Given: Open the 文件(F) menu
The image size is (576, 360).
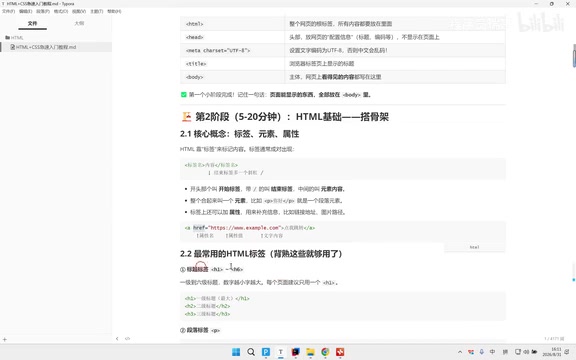Looking at the screenshot, I should click(8, 11).
